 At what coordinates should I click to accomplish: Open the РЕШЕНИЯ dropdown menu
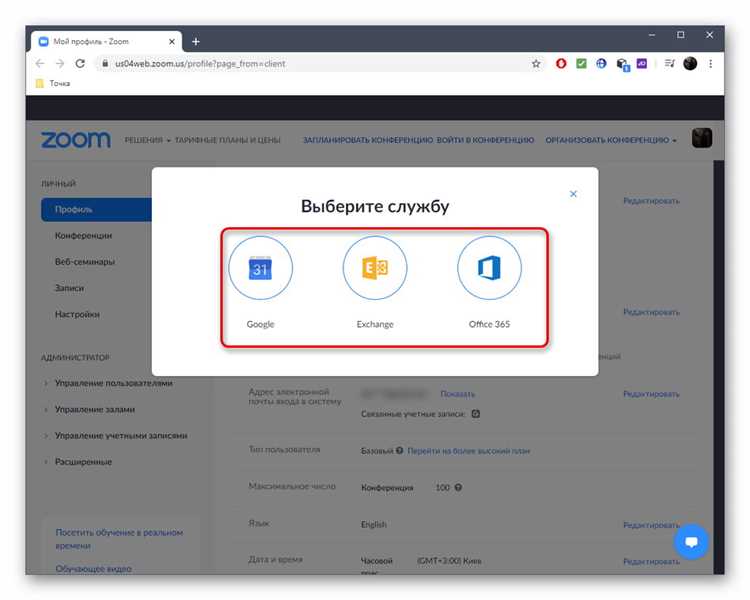[x=147, y=140]
